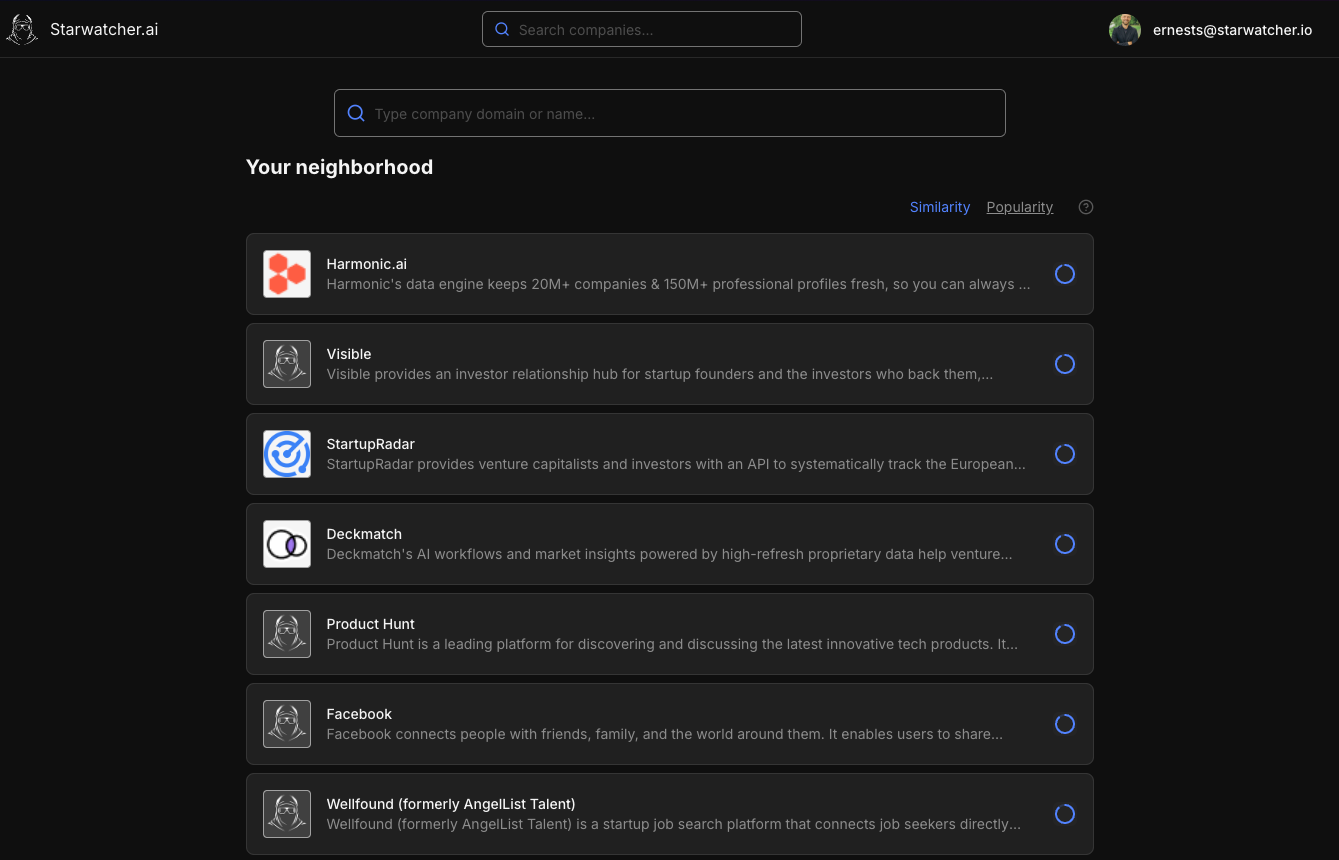This screenshot has width=1339, height=860.
Task: Click the Visible ninja placeholder logo
Action: 287,364
